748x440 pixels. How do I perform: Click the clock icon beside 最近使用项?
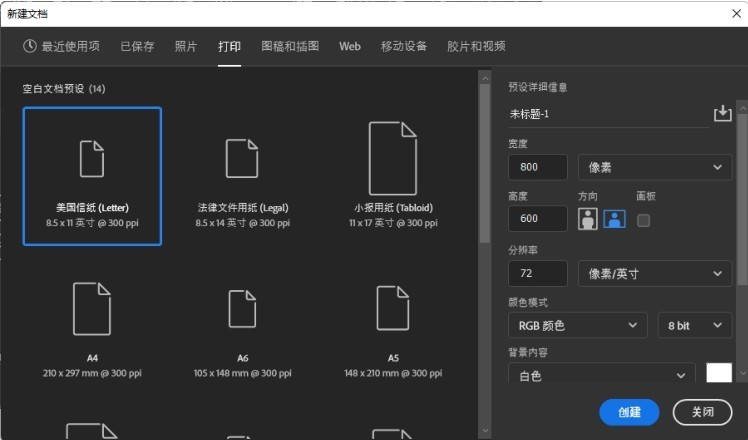30,46
